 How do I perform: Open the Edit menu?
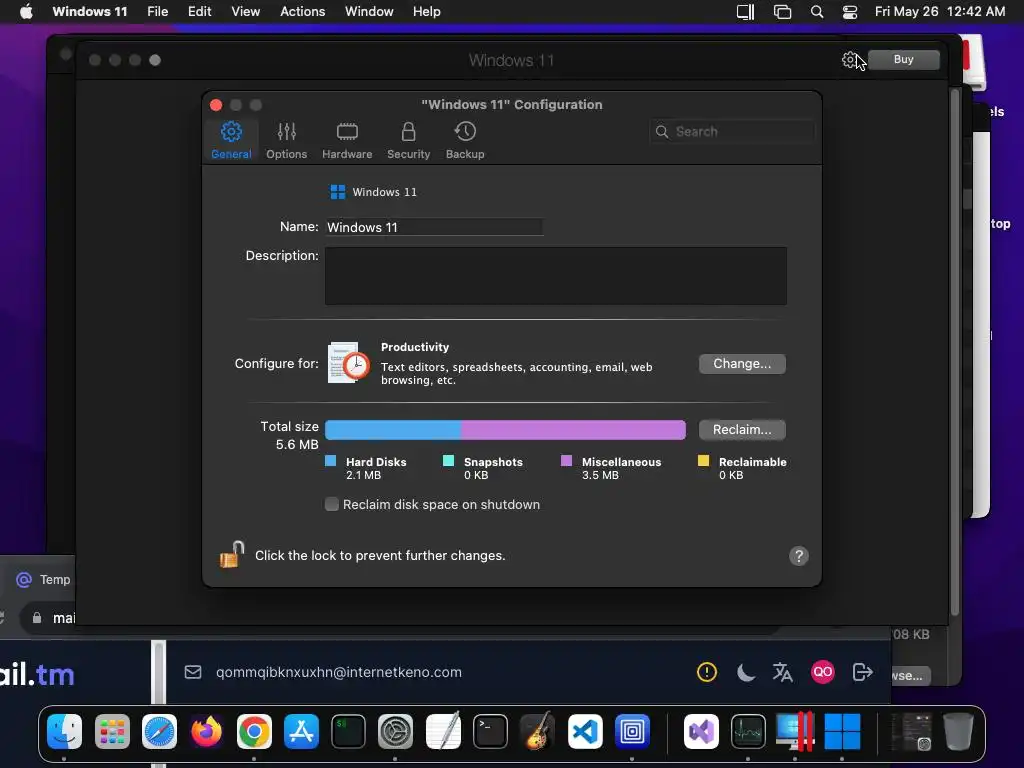[x=199, y=12]
